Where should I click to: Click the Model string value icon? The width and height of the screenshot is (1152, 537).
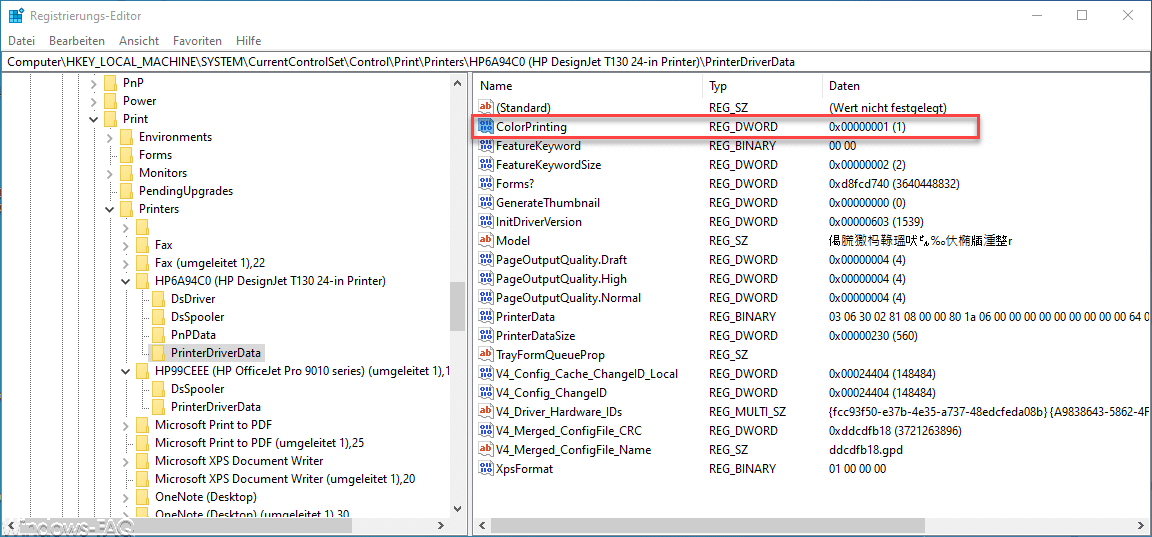click(x=486, y=240)
